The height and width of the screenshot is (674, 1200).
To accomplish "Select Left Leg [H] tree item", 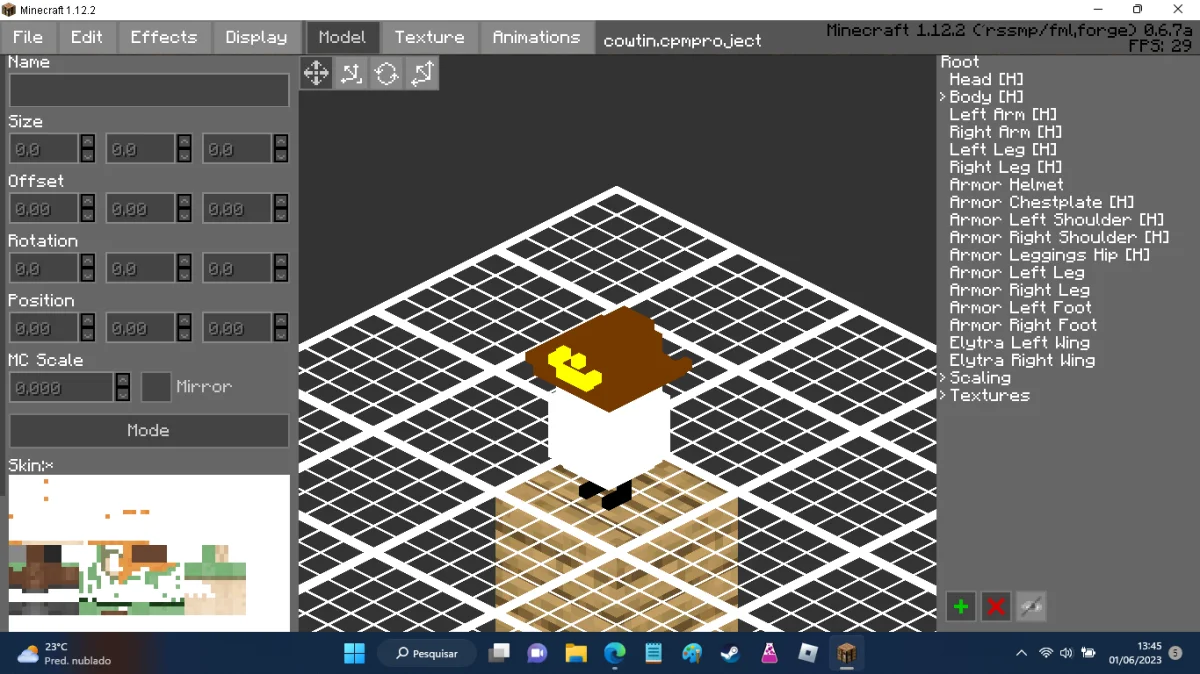I will point(1003,150).
